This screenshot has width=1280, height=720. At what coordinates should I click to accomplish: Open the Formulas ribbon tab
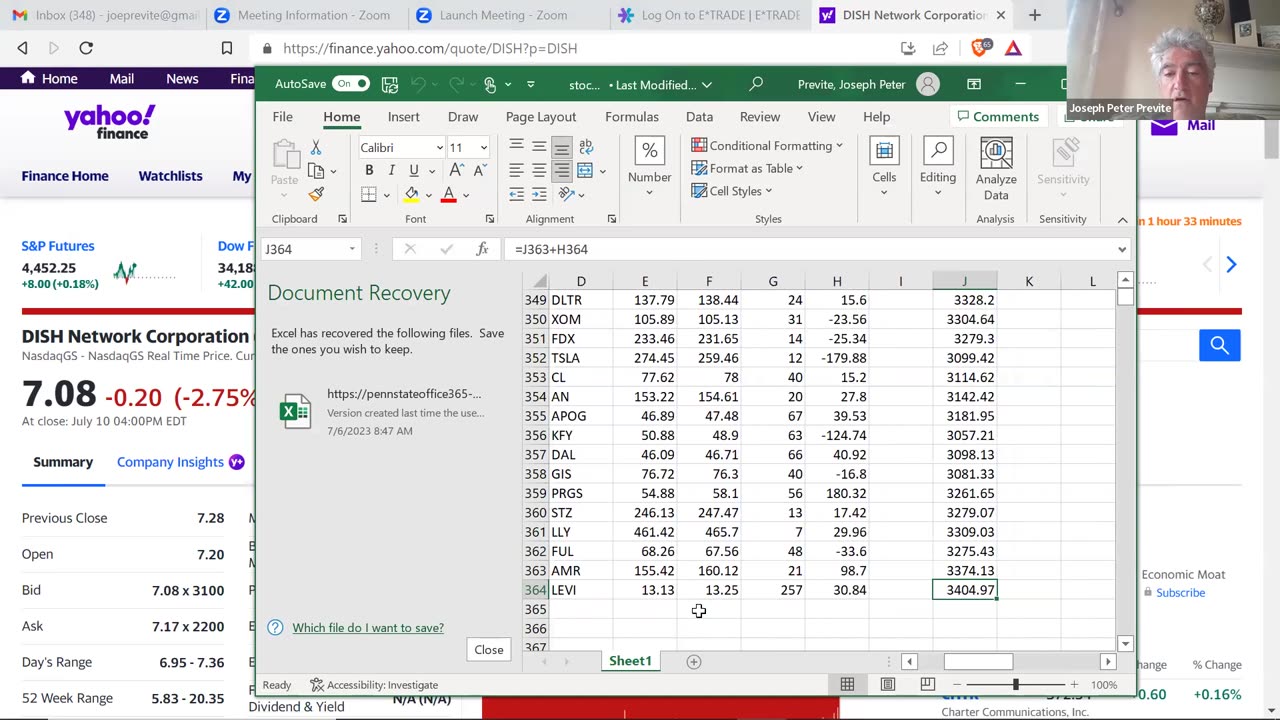[x=632, y=117]
